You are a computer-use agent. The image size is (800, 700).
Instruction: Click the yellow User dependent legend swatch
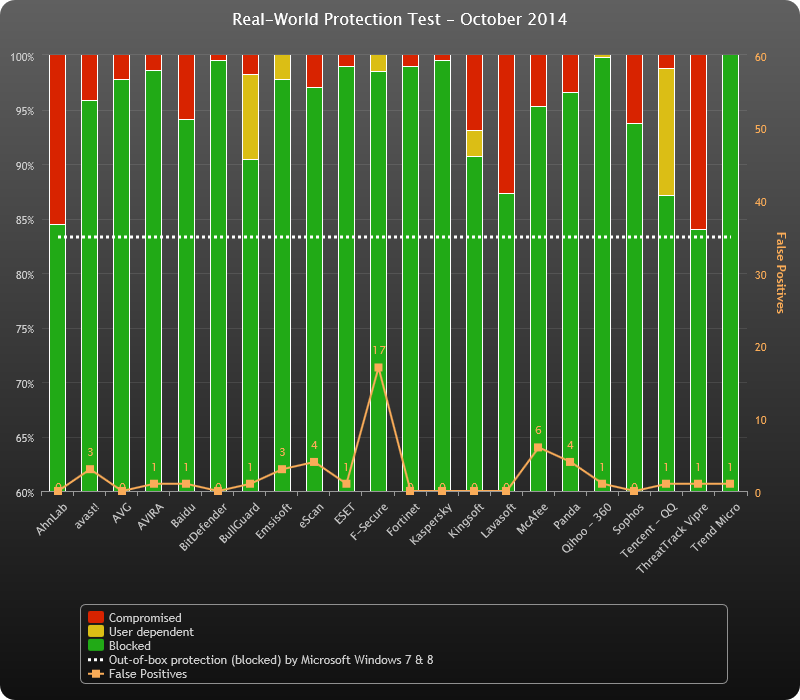[x=96, y=631]
